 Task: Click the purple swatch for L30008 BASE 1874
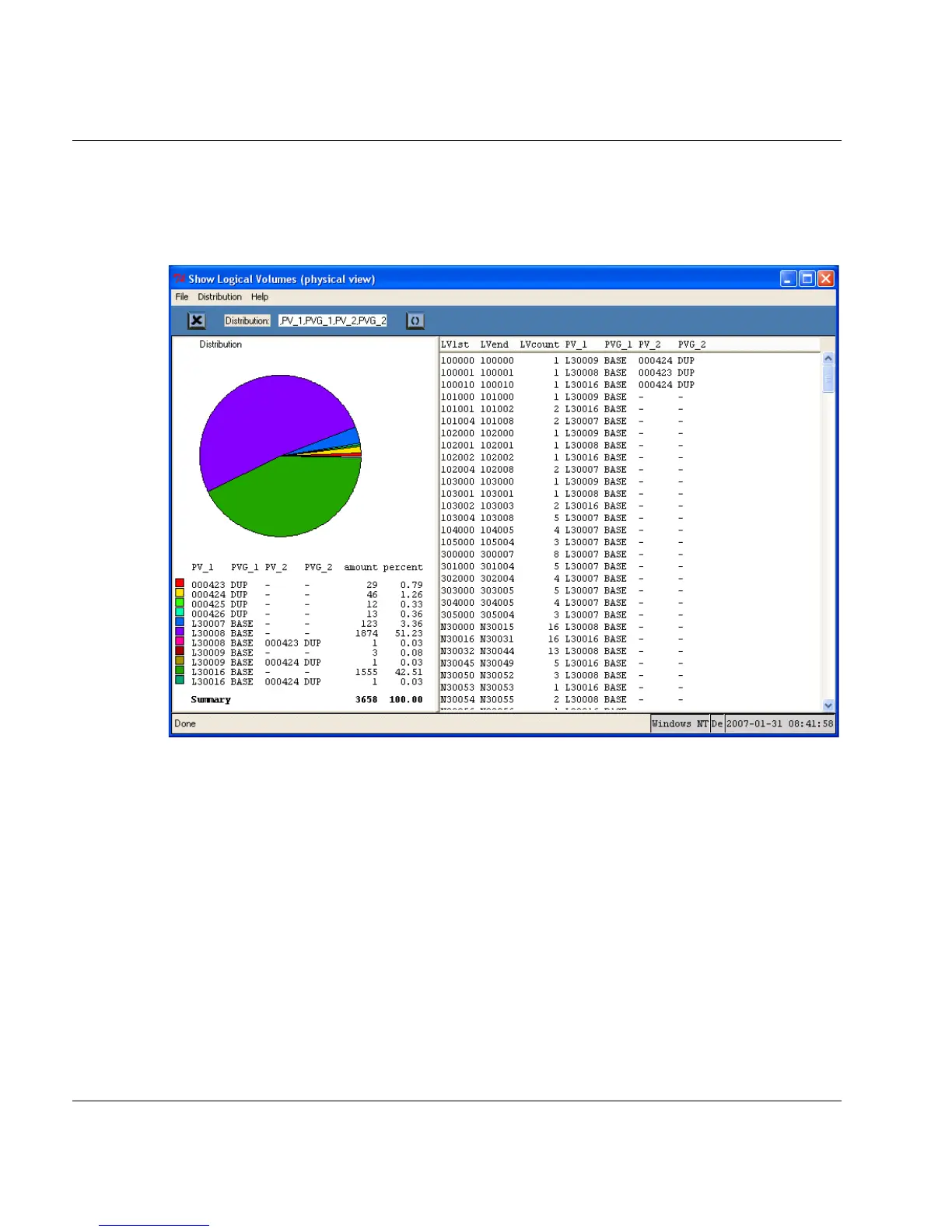tap(180, 632)
